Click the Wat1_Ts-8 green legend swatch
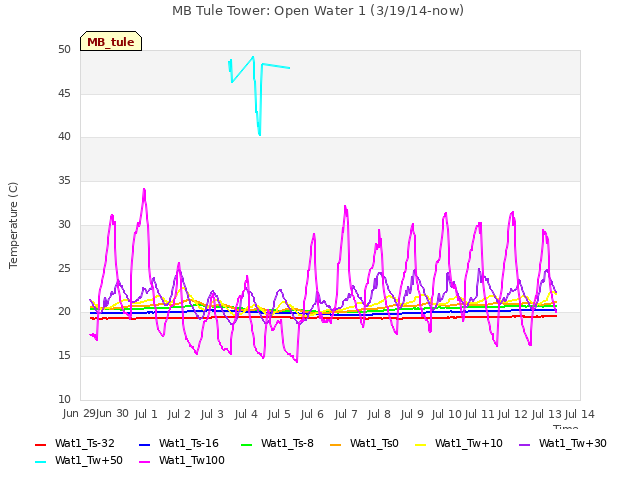This screenshot has width=640, height=480. click(247, 444)
